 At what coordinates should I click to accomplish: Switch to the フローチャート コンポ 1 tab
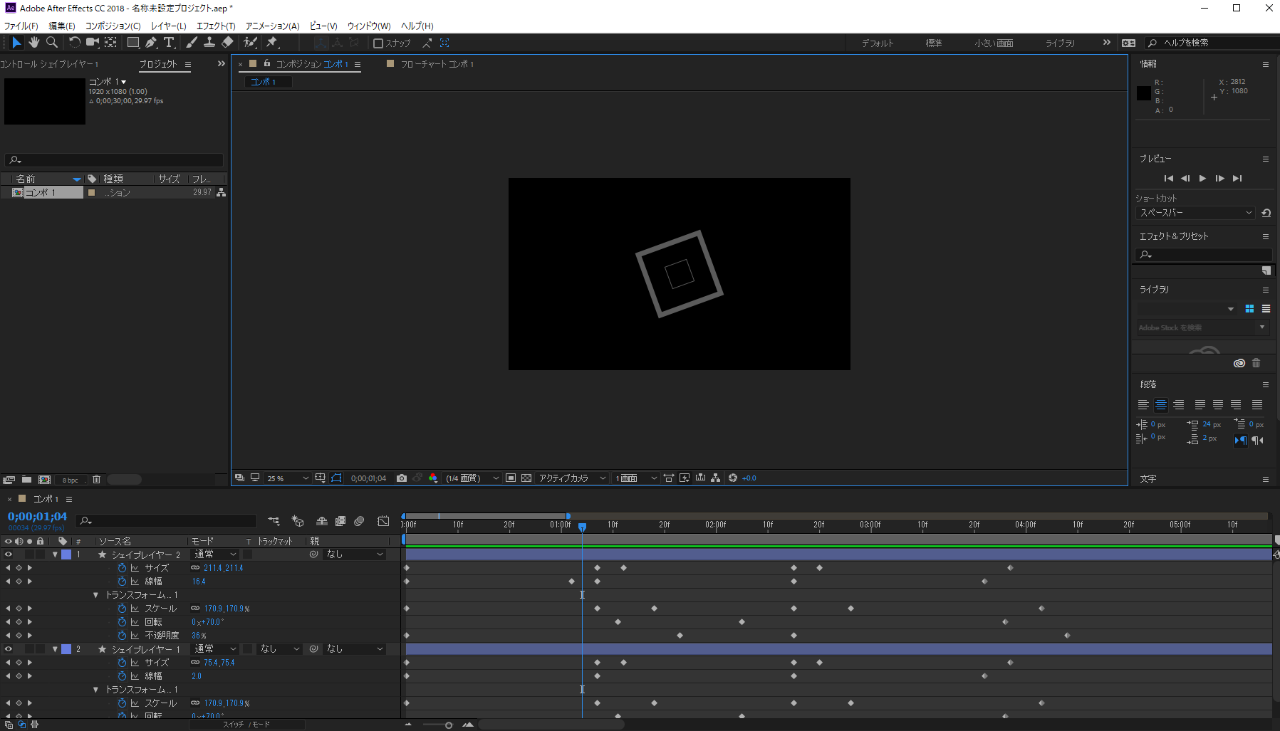click(437, 64)
